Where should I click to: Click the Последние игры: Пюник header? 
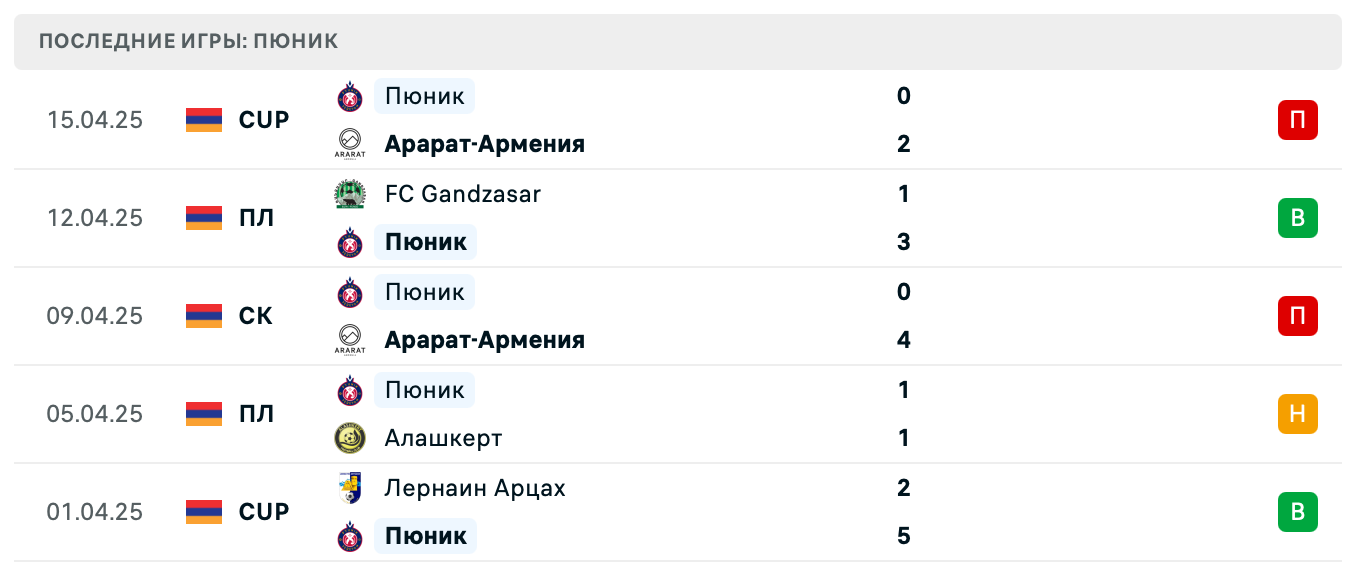click(189, 41)
